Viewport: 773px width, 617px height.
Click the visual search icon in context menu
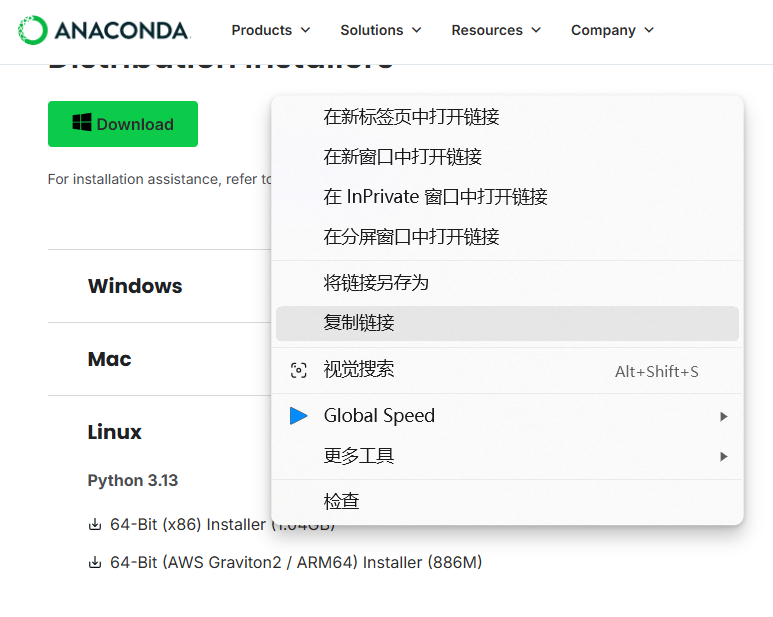pyautogui.click(x=298, y=370)
